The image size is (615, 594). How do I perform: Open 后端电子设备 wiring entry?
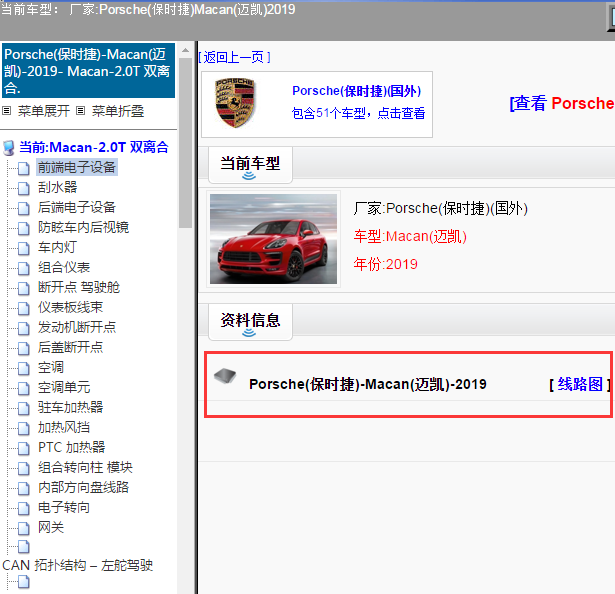click(x=77, y=207)
